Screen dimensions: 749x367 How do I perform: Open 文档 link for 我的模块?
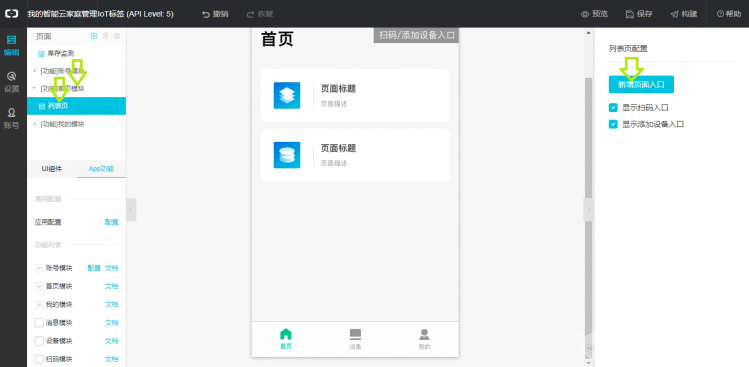[112, 304]
